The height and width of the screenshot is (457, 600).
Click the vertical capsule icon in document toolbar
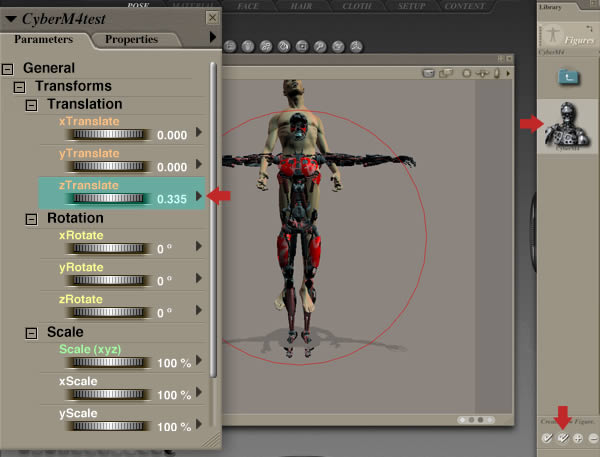[497, 73]
